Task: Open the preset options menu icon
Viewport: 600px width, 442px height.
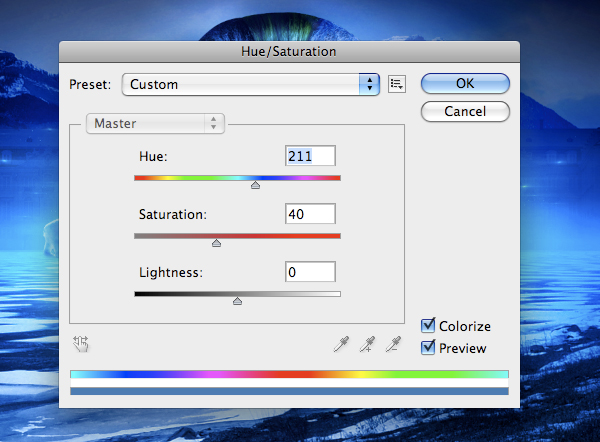Action: 397,84
